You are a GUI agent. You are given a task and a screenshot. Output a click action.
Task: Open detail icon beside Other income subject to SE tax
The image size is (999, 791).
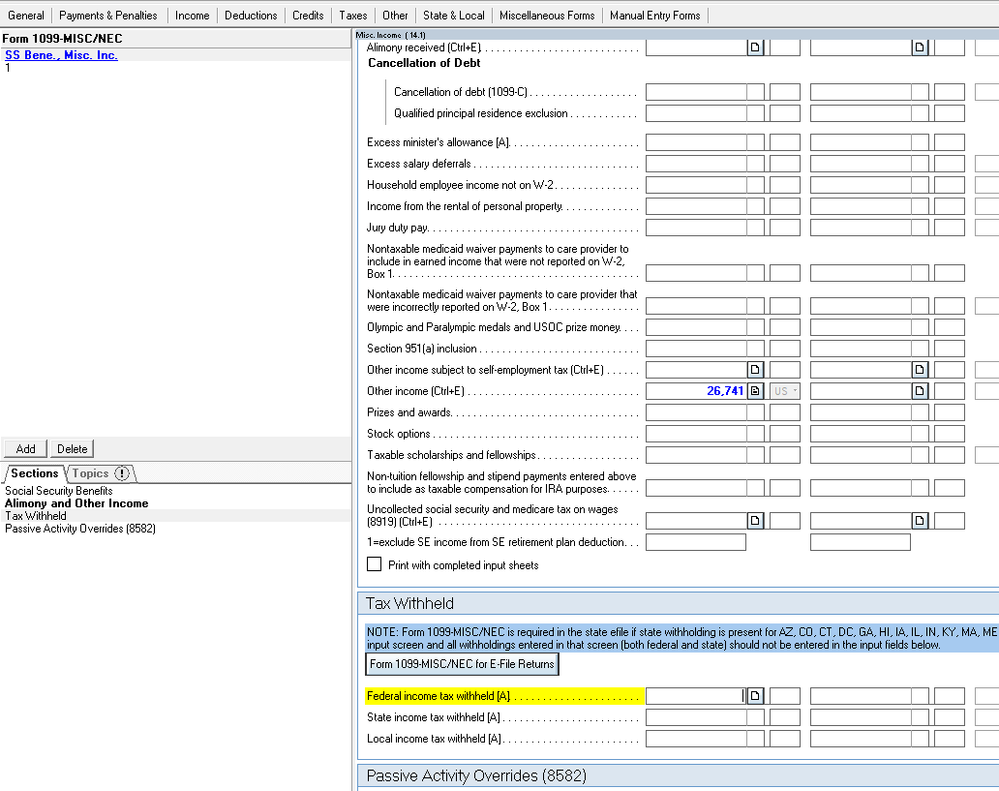[755, 369]
